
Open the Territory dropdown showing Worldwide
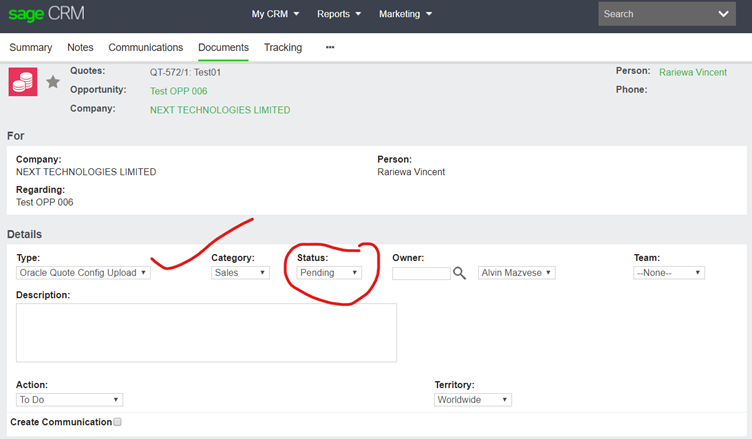473,399
